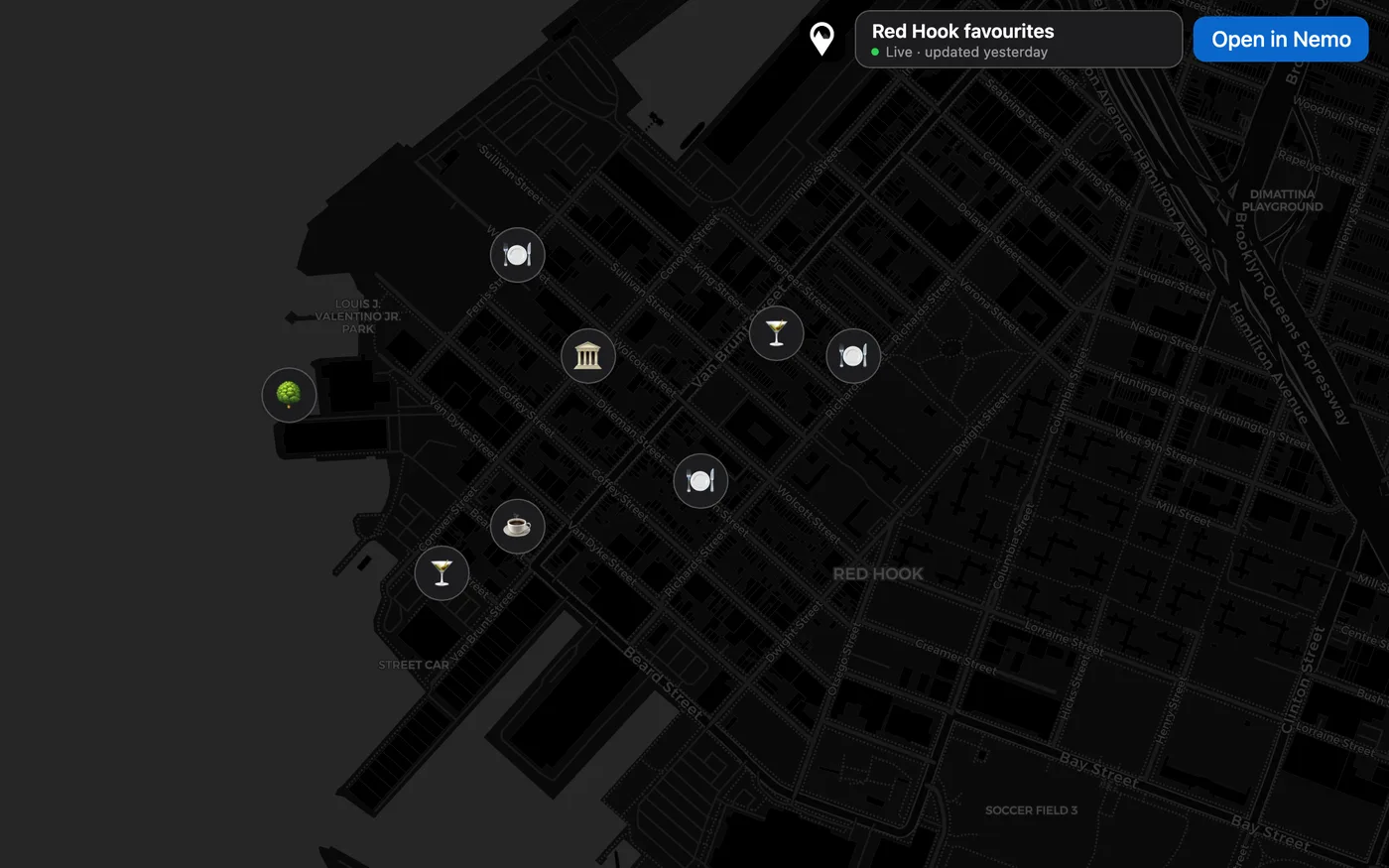Click the Clinton Street label

[1304, 681]
